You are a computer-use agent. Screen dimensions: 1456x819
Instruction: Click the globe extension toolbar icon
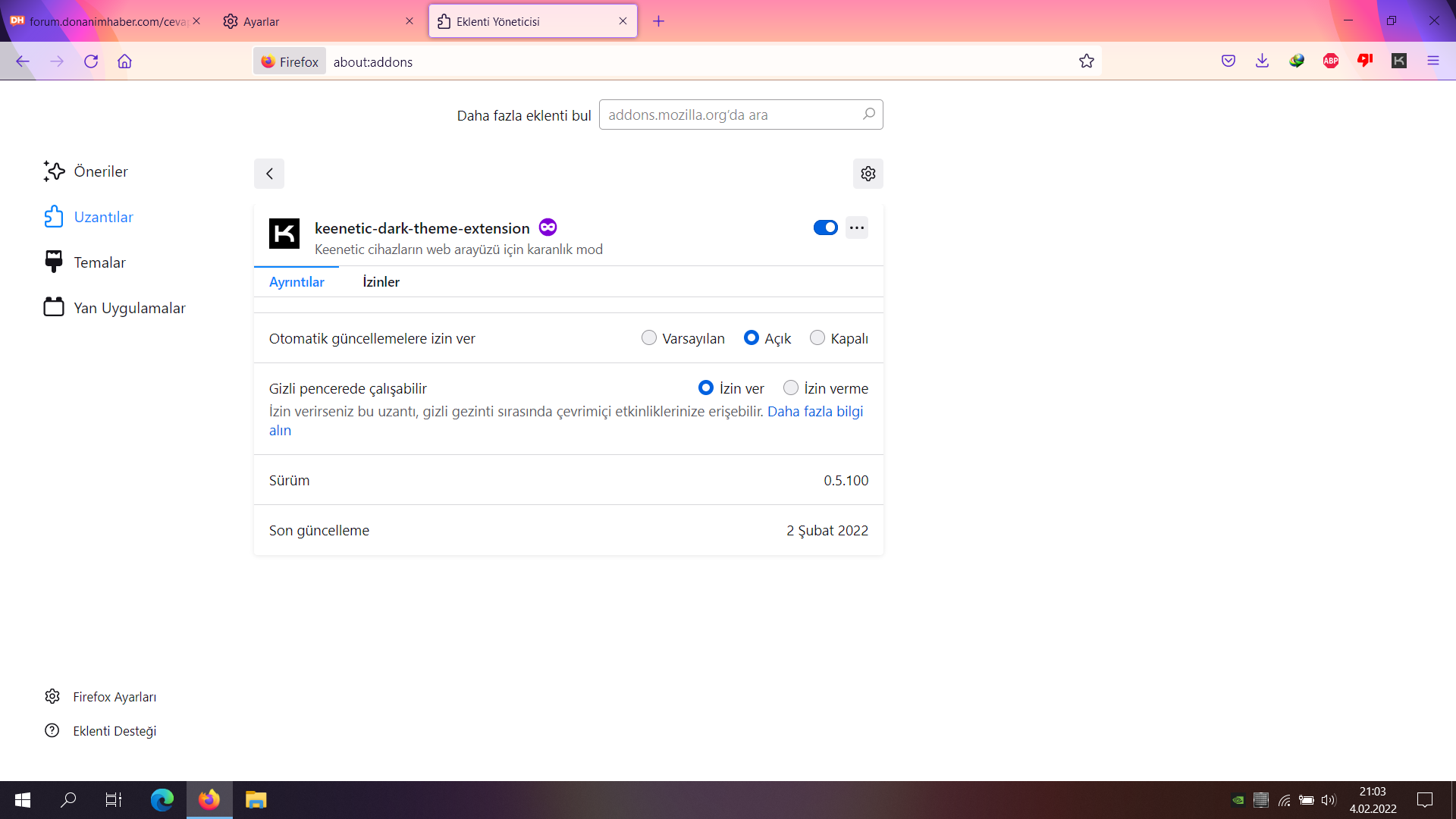[1297, 61]
